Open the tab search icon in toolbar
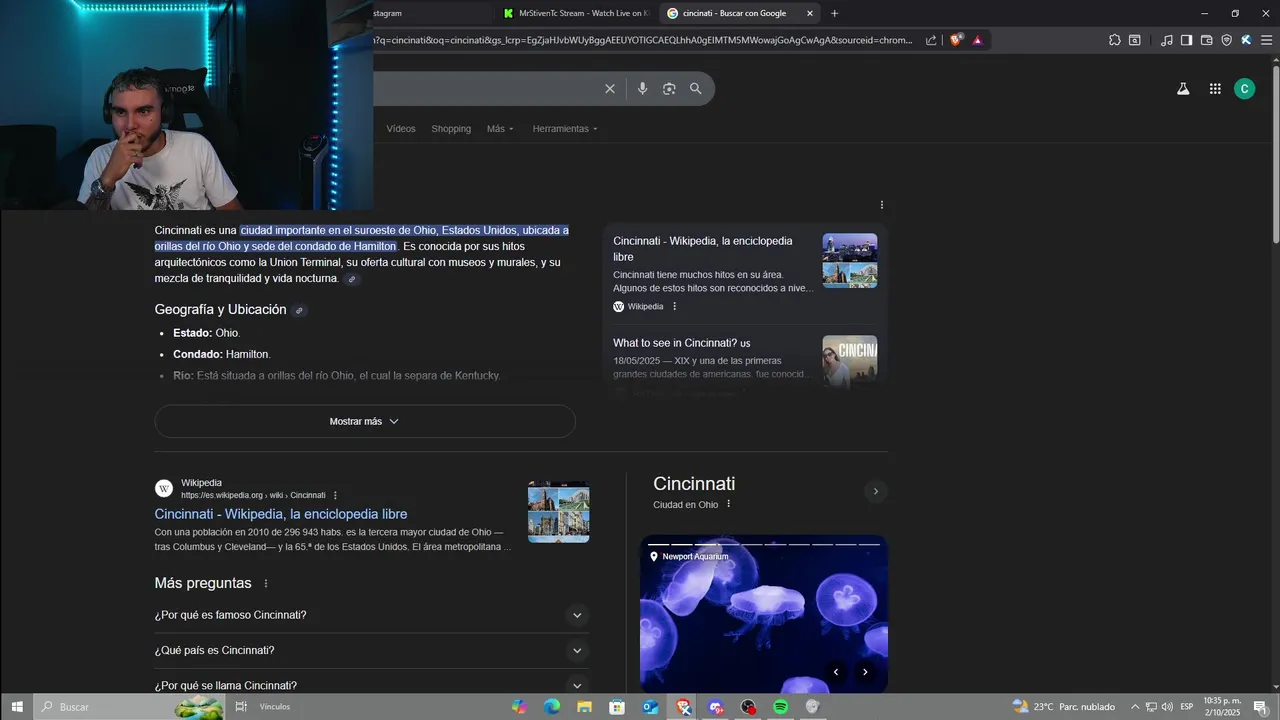 click(x=1135, y=40)
